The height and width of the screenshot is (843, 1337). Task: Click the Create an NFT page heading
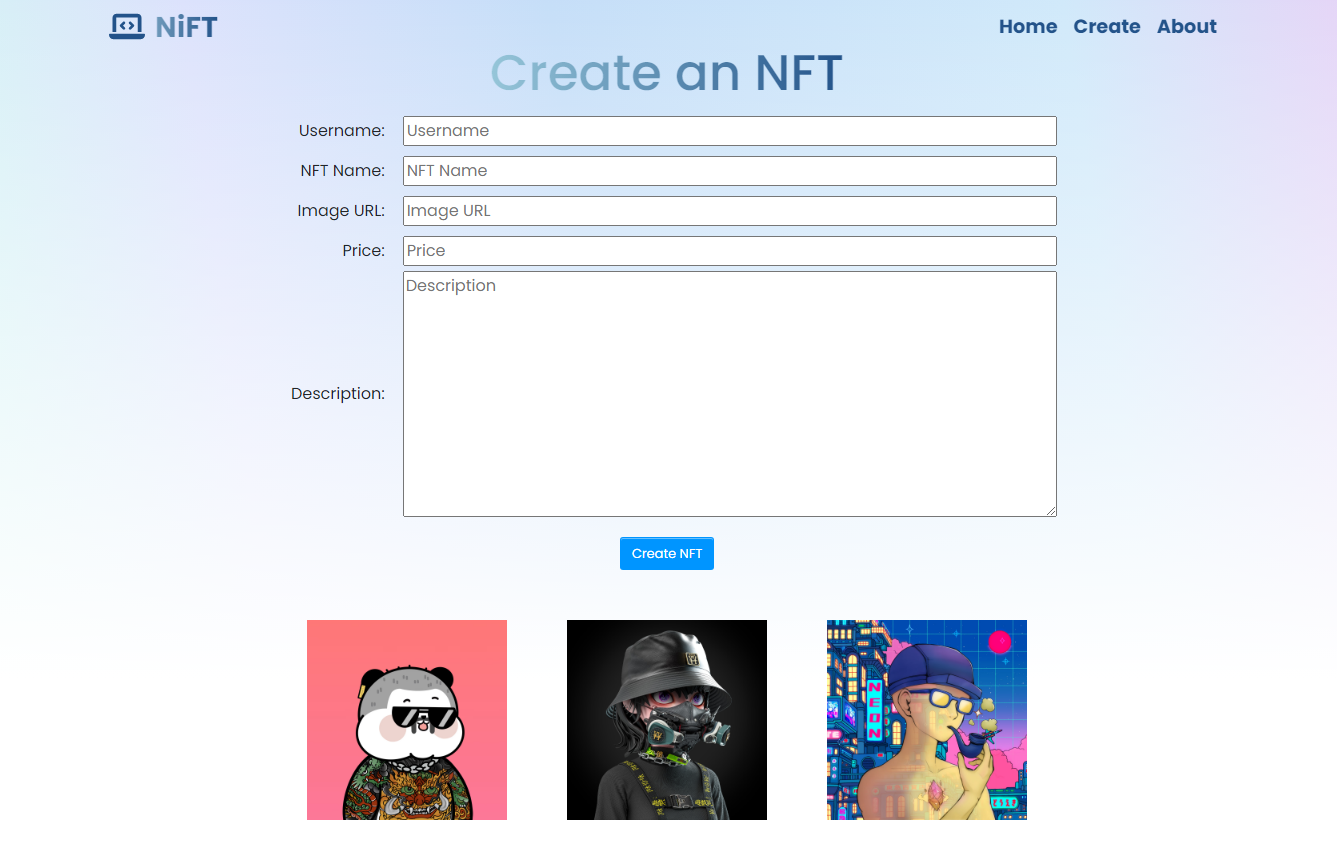pos(666,73)
